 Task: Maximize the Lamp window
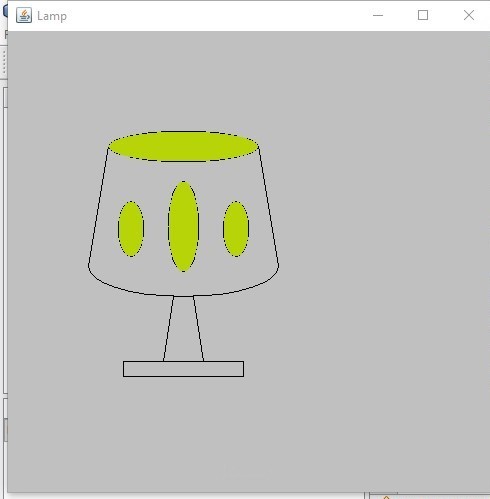[423, 15]
